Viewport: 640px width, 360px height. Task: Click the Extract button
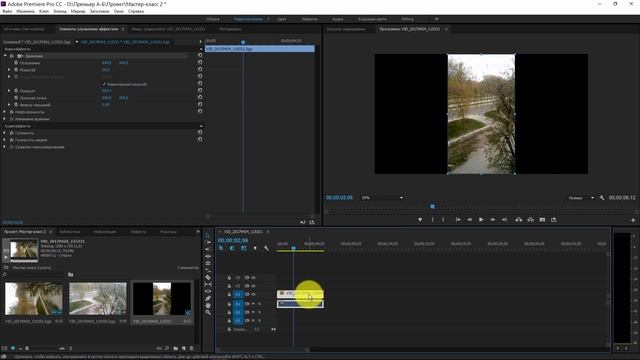(x=530, y=220)
